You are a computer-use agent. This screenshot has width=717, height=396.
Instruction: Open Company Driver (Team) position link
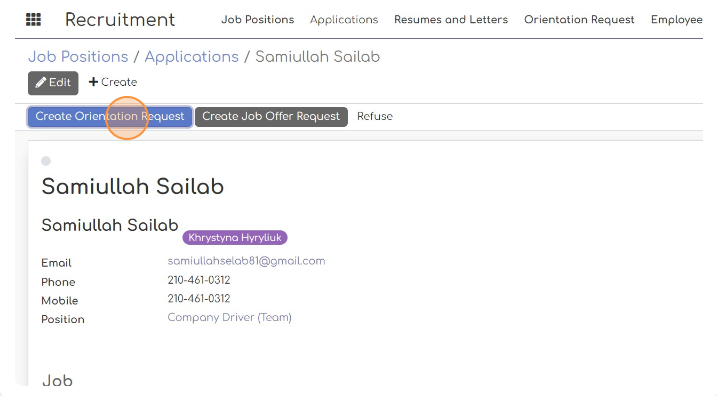tap(230, 317)
